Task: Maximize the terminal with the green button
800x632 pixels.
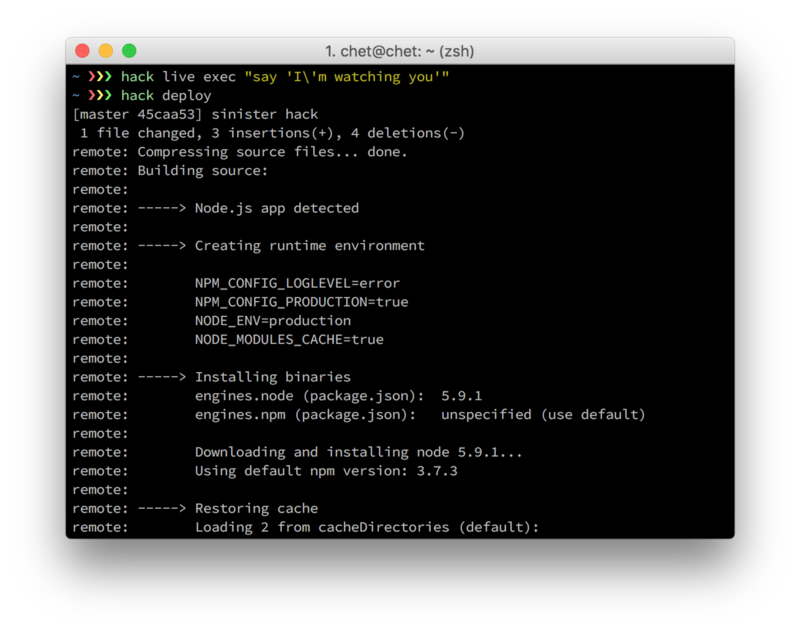Action: pyautogui.click(x=129, y=51)
